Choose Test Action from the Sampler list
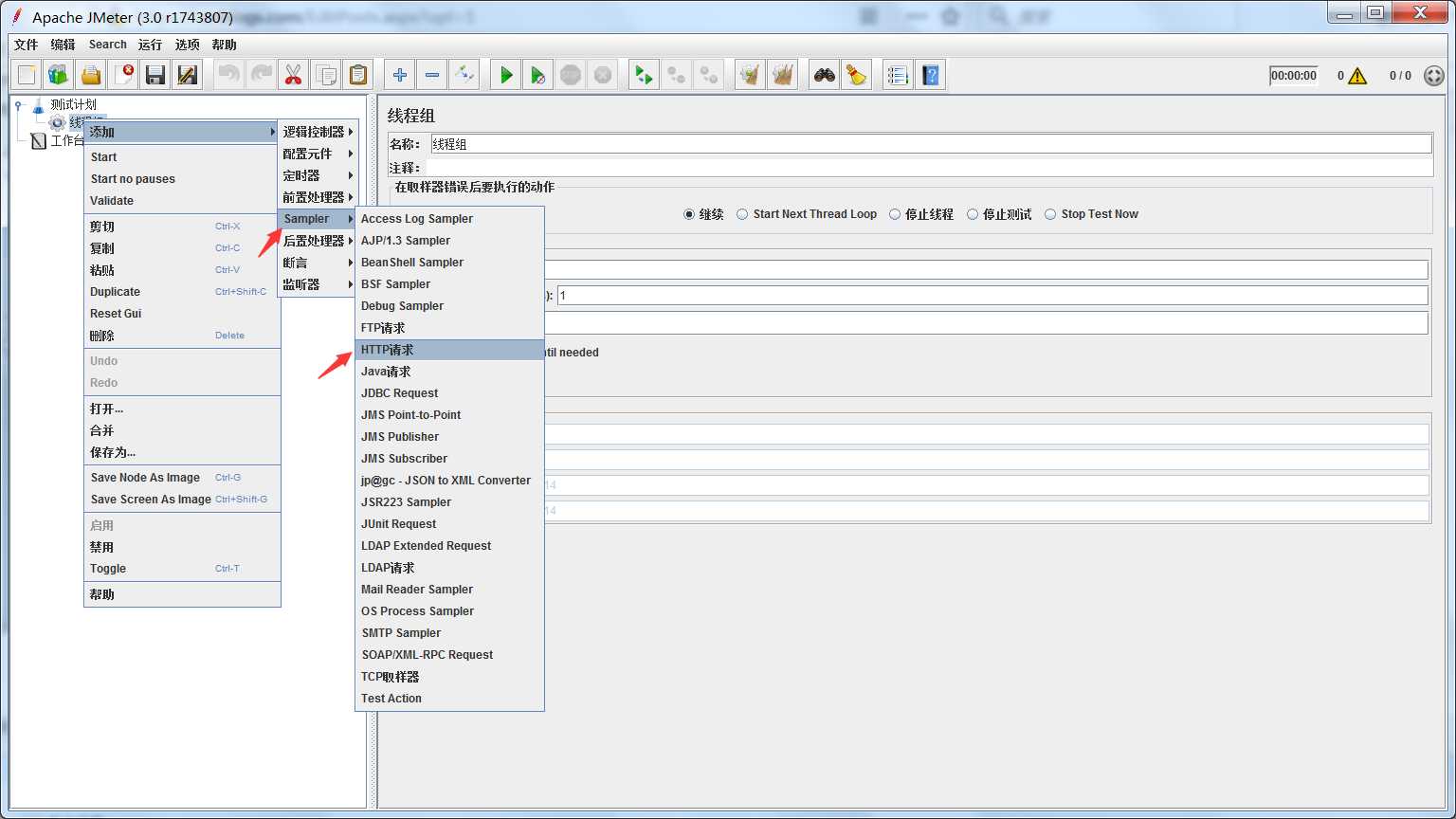The image size is (1456, 819). pyautogui.click(x=449, y=699)
